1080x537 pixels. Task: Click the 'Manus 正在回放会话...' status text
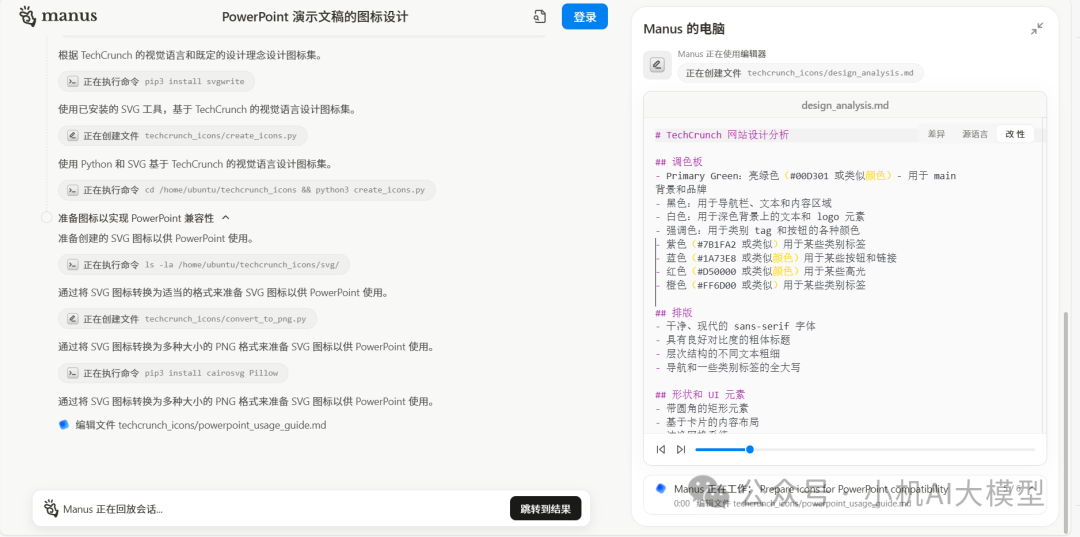(x=113, y=509)
